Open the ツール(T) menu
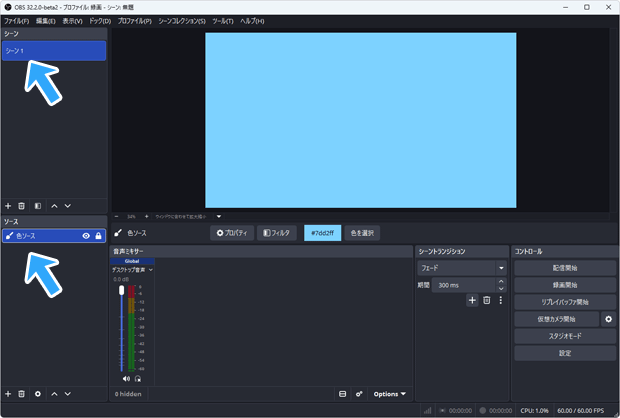Image resolution: width=620 pixels, height=418 pixels. [x=223, y=21]
